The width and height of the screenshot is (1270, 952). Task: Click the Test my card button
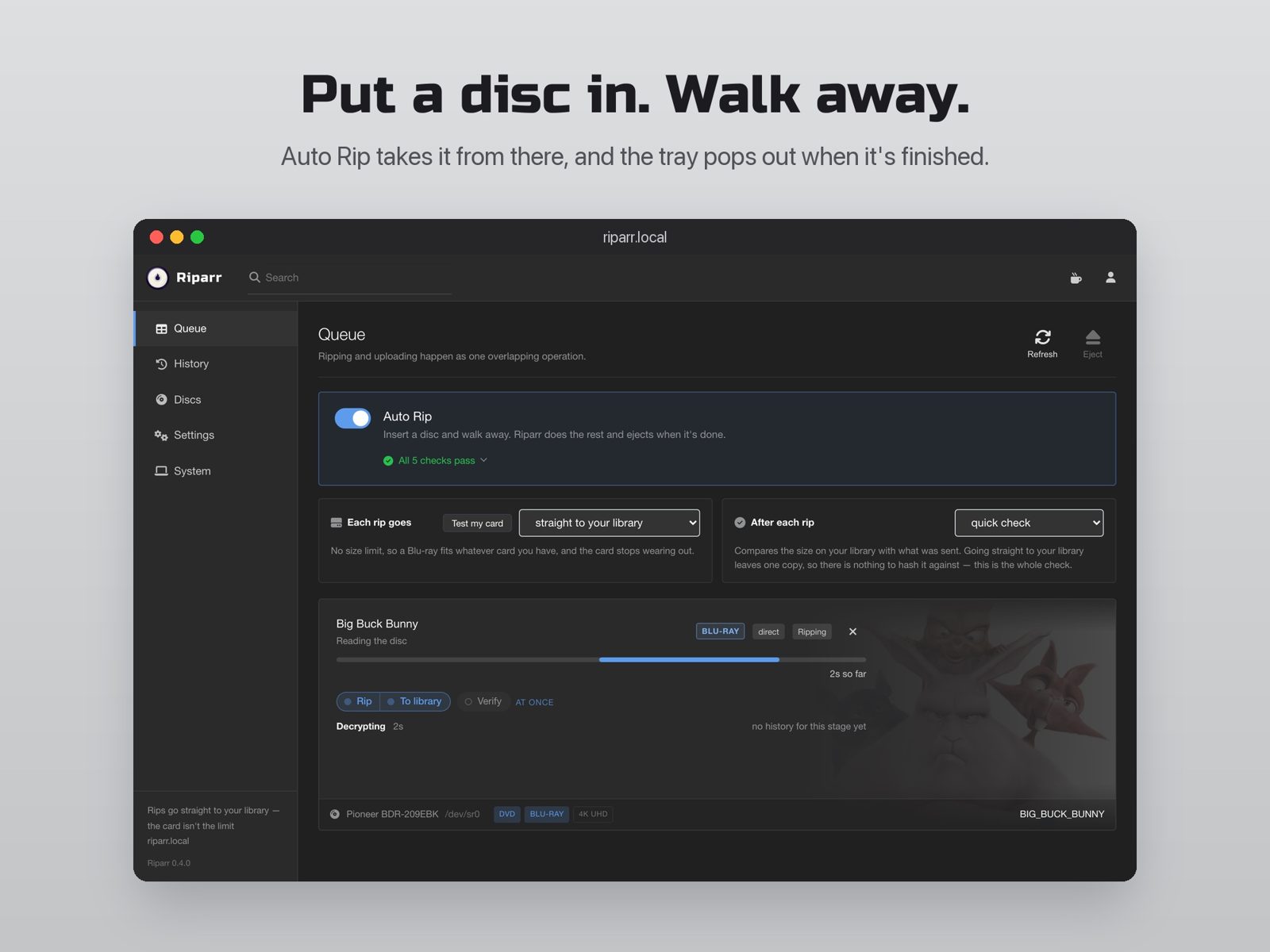tap(477, 523)
